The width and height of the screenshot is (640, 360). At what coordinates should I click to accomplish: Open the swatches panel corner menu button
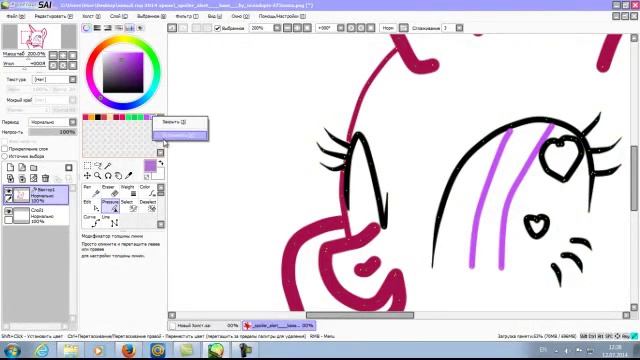[x=160, y=153]
